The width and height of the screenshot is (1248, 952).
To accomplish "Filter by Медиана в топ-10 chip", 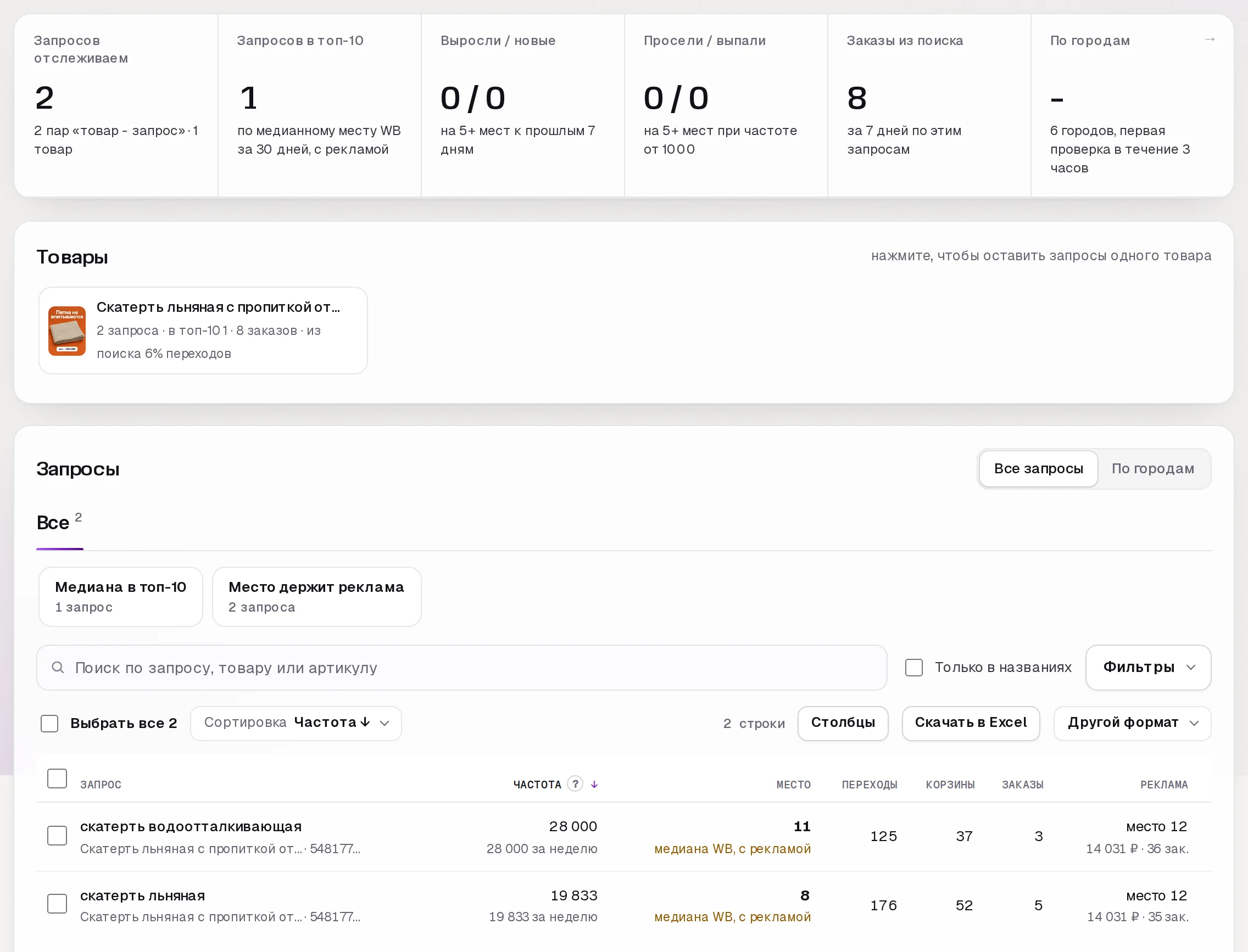I will tap(121, 597).
